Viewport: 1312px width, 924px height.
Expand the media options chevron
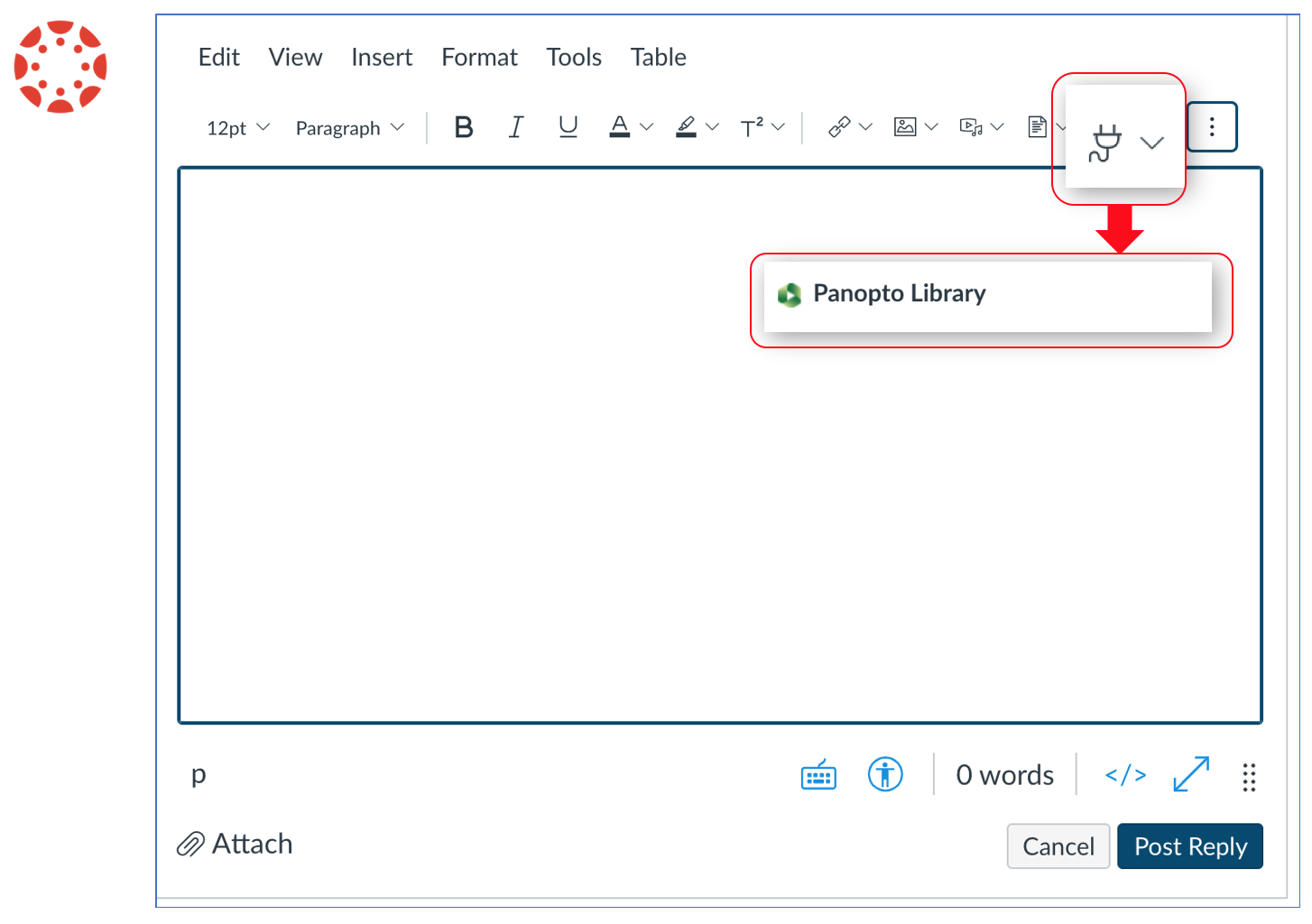(x=997, y=127)
